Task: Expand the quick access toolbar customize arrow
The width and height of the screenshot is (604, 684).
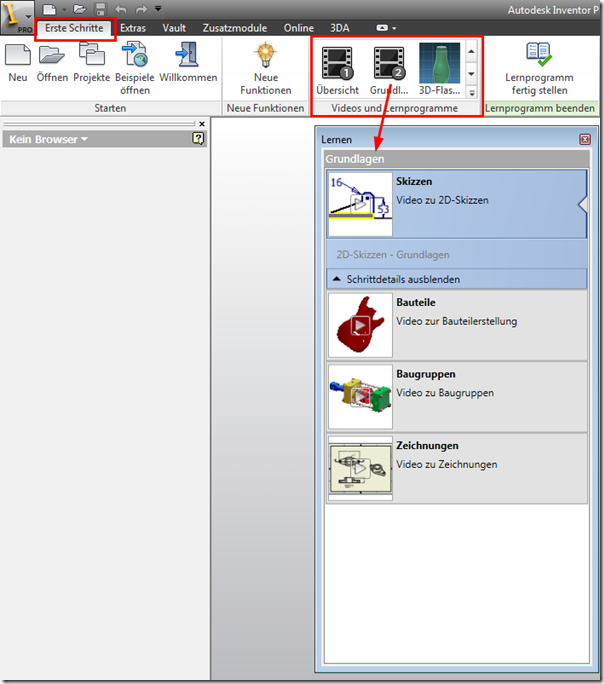Action: pos(158,8)
